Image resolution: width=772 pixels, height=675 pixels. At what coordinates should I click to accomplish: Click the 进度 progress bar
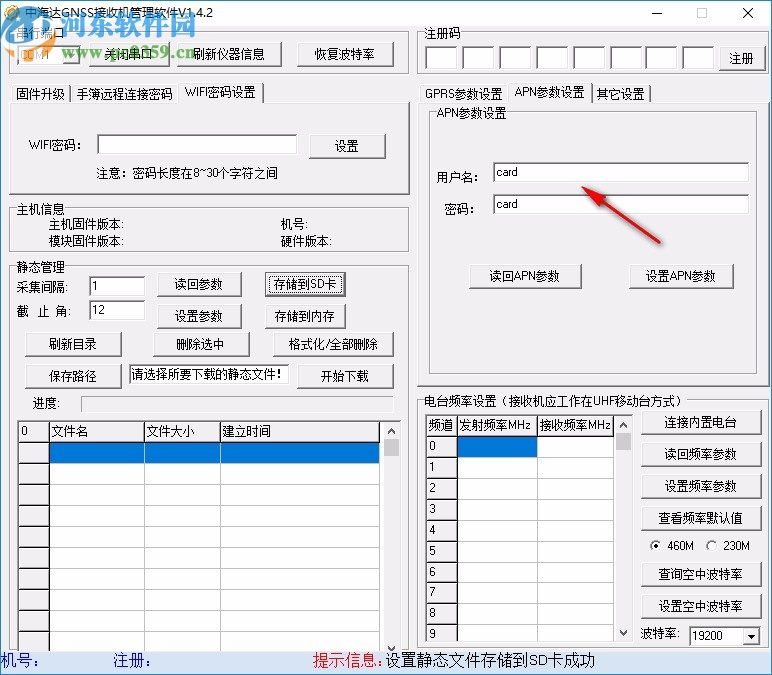(237, 404)
